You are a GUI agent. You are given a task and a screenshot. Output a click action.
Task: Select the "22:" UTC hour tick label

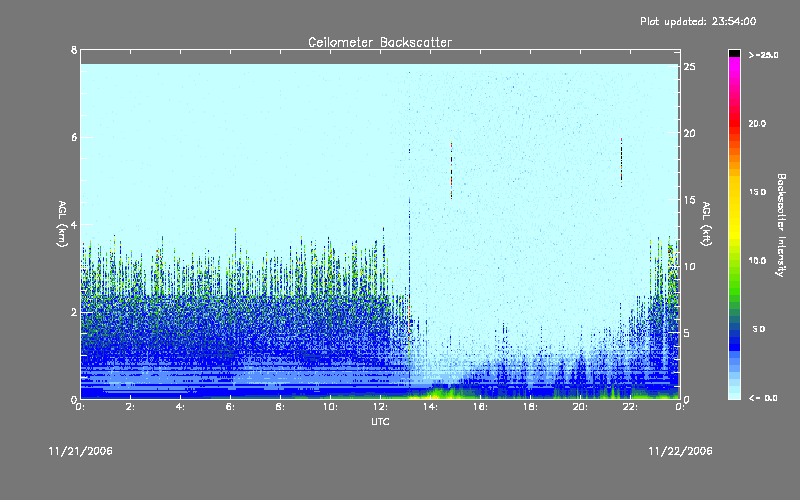point(630,407)
